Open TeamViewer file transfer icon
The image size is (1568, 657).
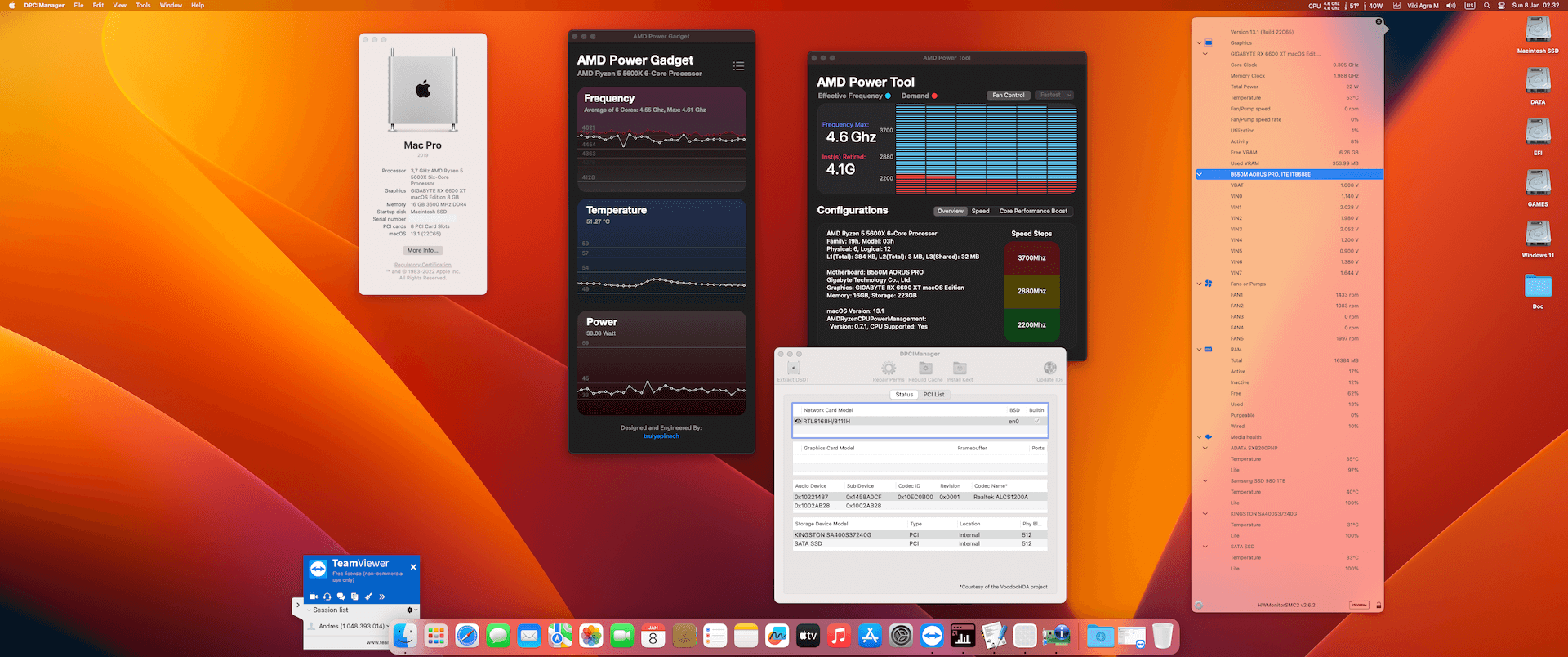click(x=354, y=597)
